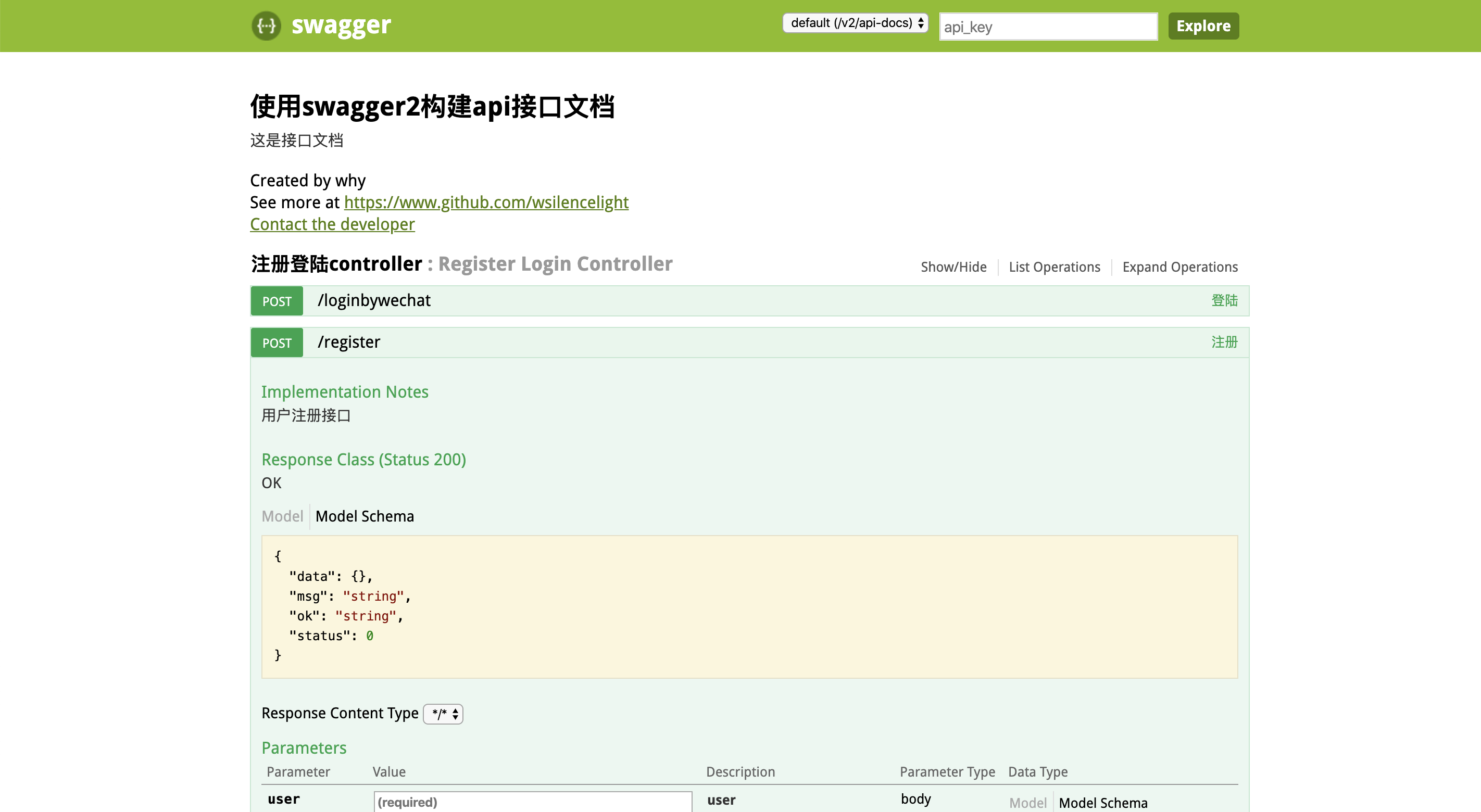This screenshot has height=812, width=1481.
Task: Open the github.com/wsilencelight link
Action: 486,202
